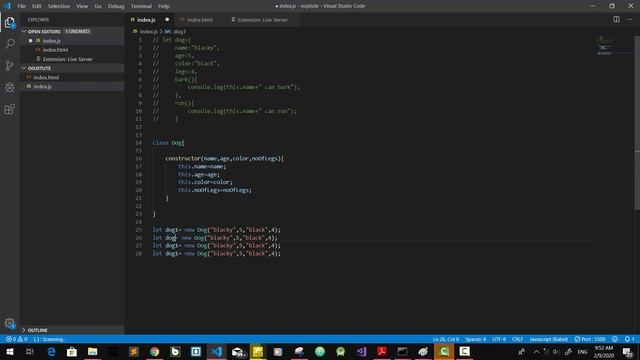Change line ending via CRLF
The width and height of the screenshot is (640, 360).
pyautogui.click(x=517, y=339)
